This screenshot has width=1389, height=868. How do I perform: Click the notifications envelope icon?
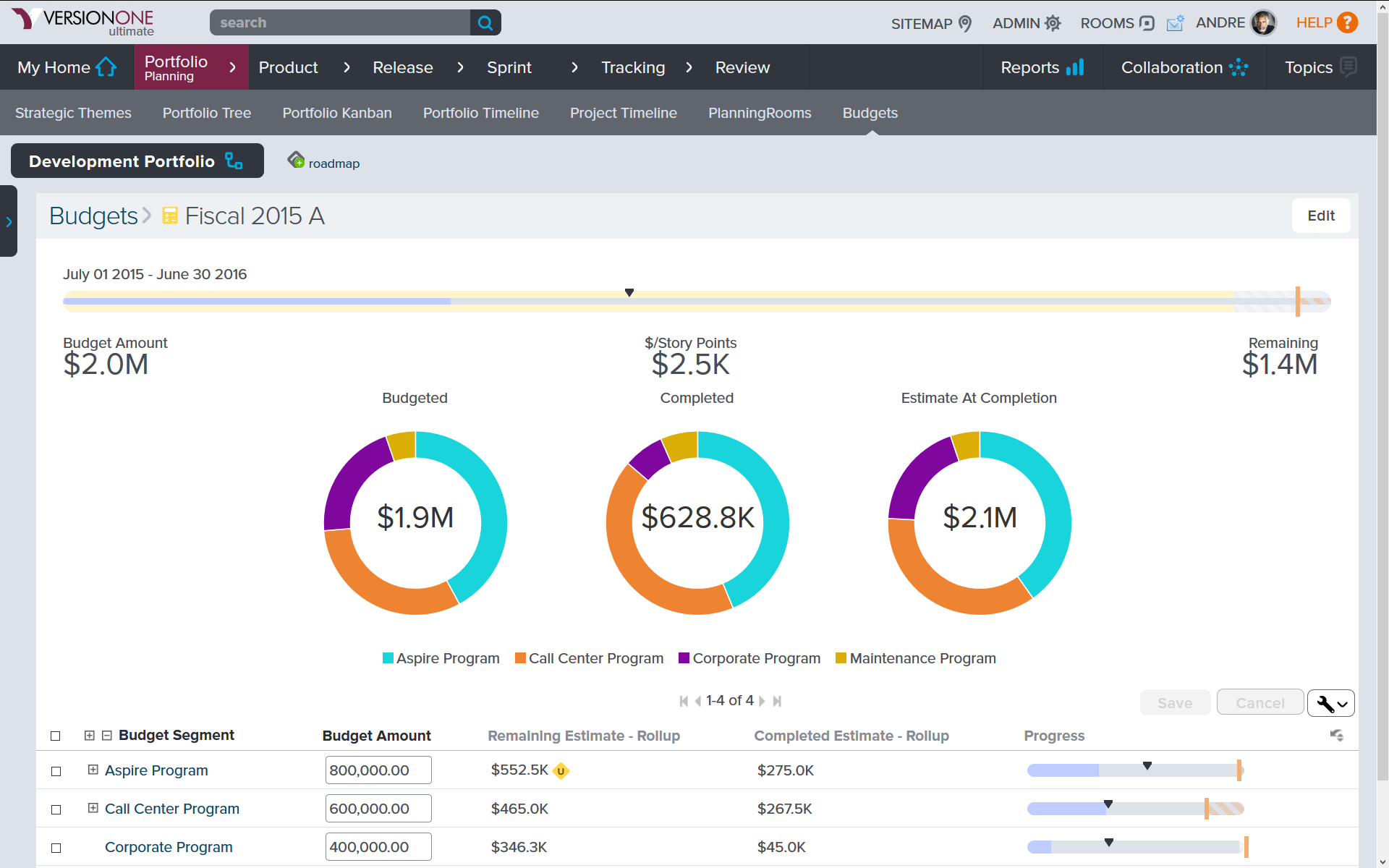point(1175,23)
